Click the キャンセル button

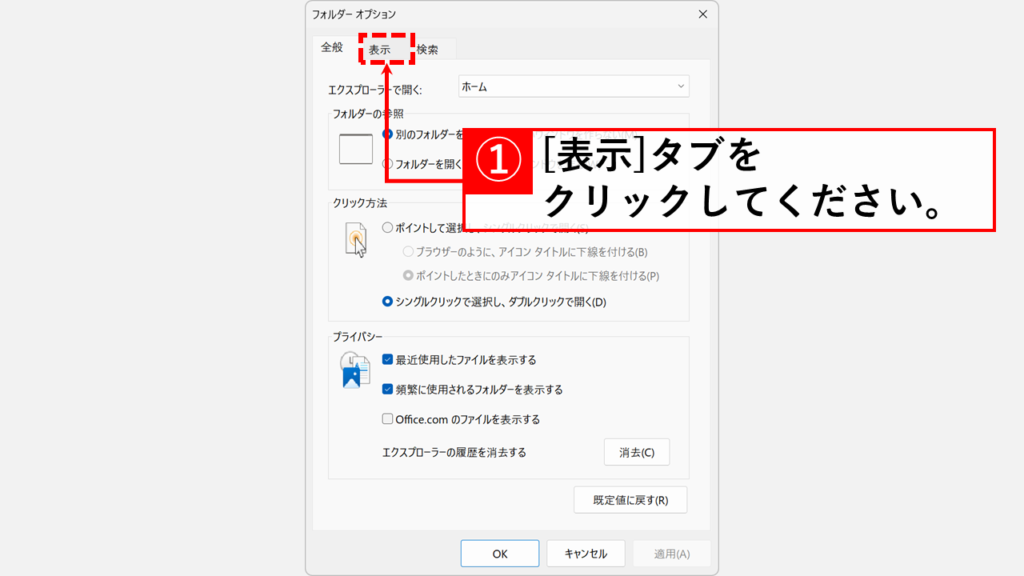coord(586,553)
